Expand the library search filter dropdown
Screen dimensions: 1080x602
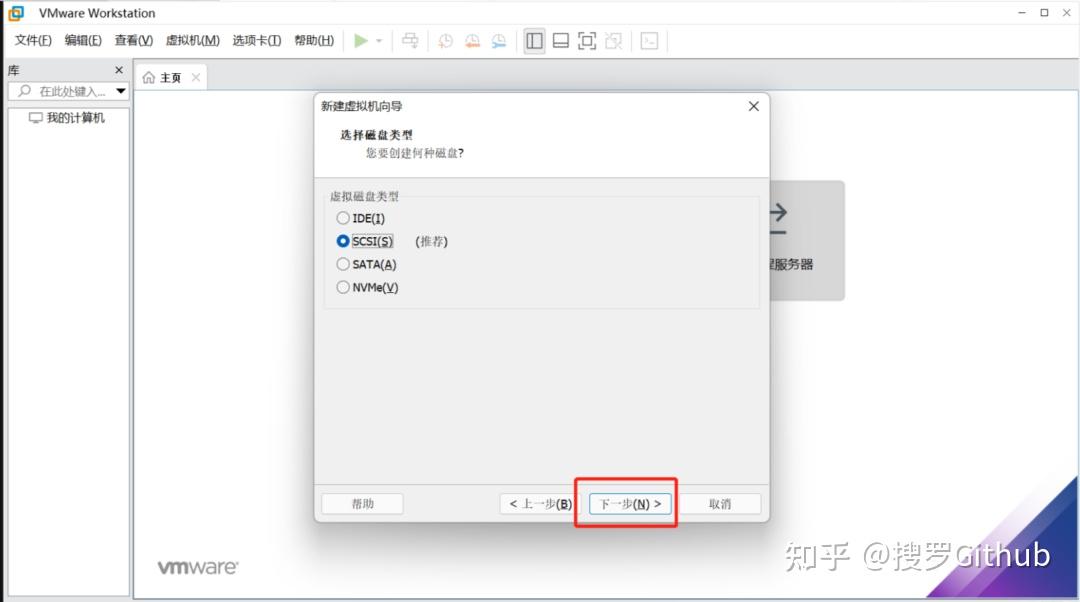pyautogui.click(x=121, y=91)
